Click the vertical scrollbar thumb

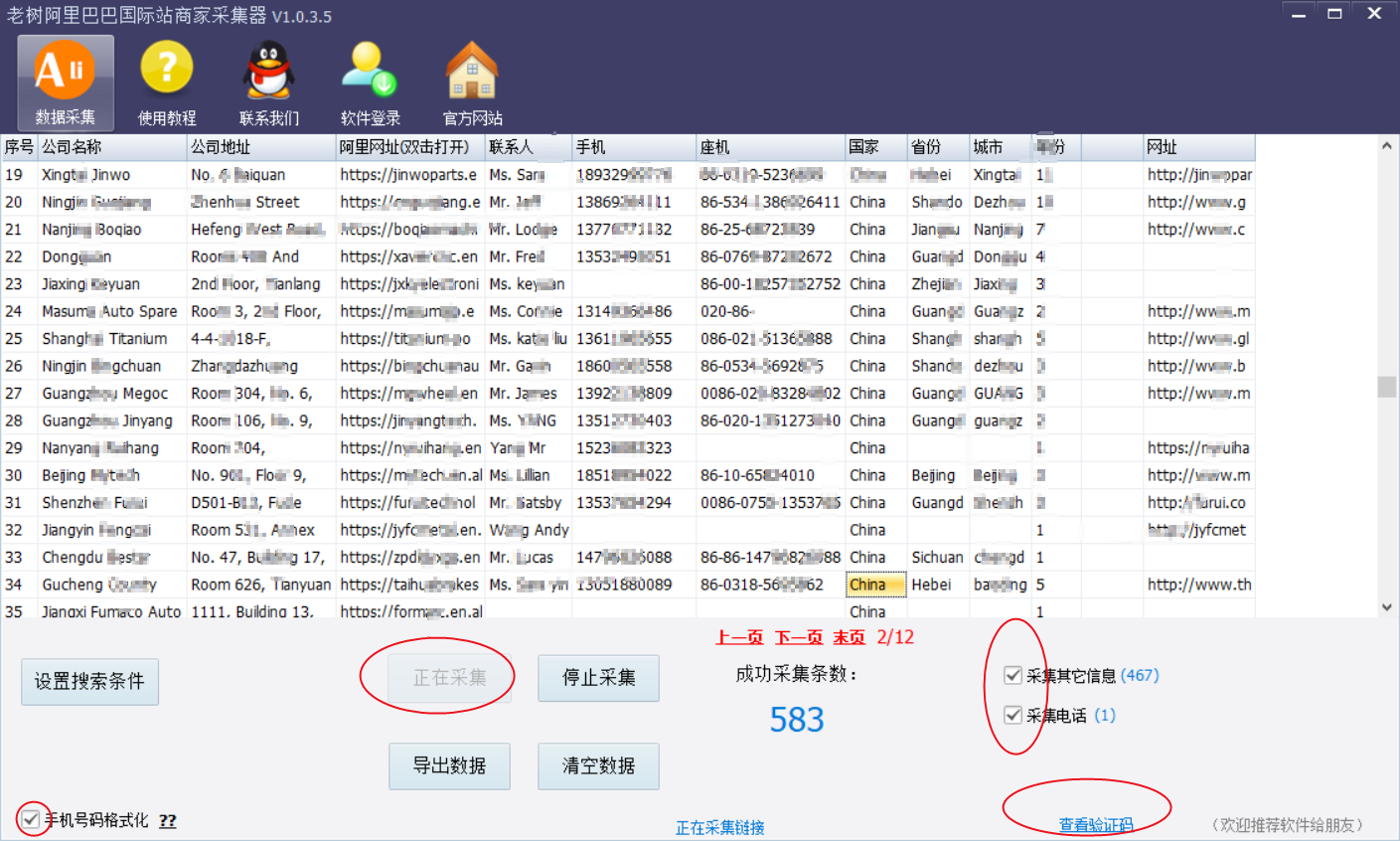1387,387
